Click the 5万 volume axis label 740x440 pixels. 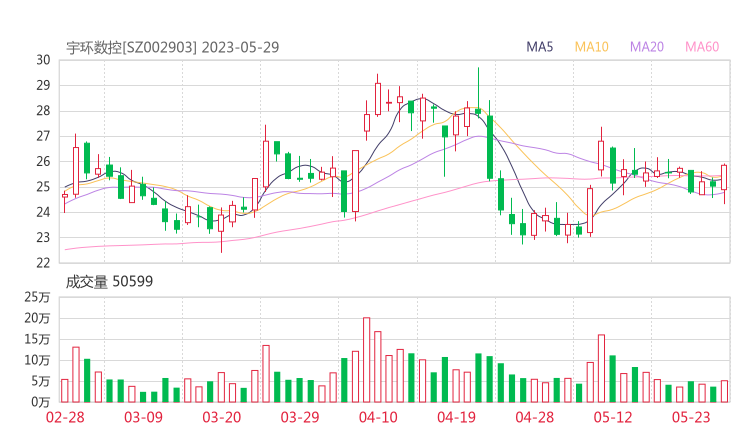[x=40, y=381]
